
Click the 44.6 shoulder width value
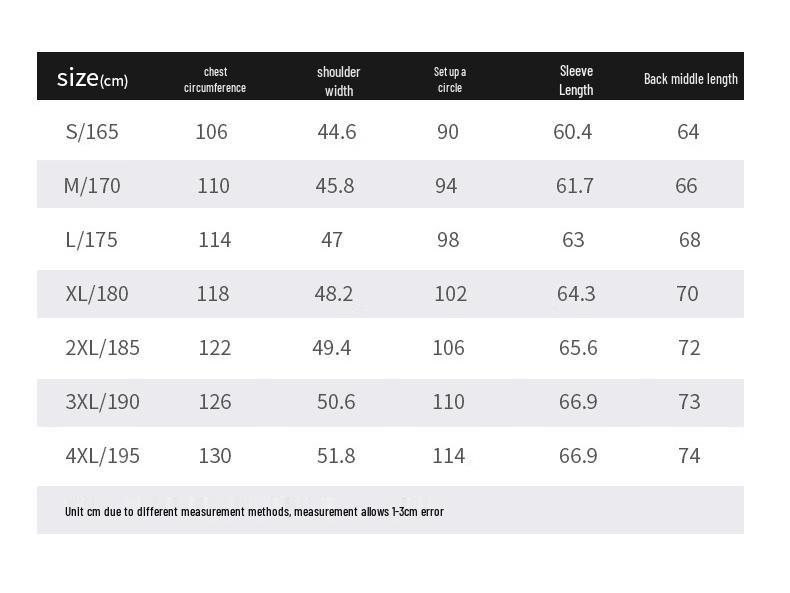(x=337, y=132)
